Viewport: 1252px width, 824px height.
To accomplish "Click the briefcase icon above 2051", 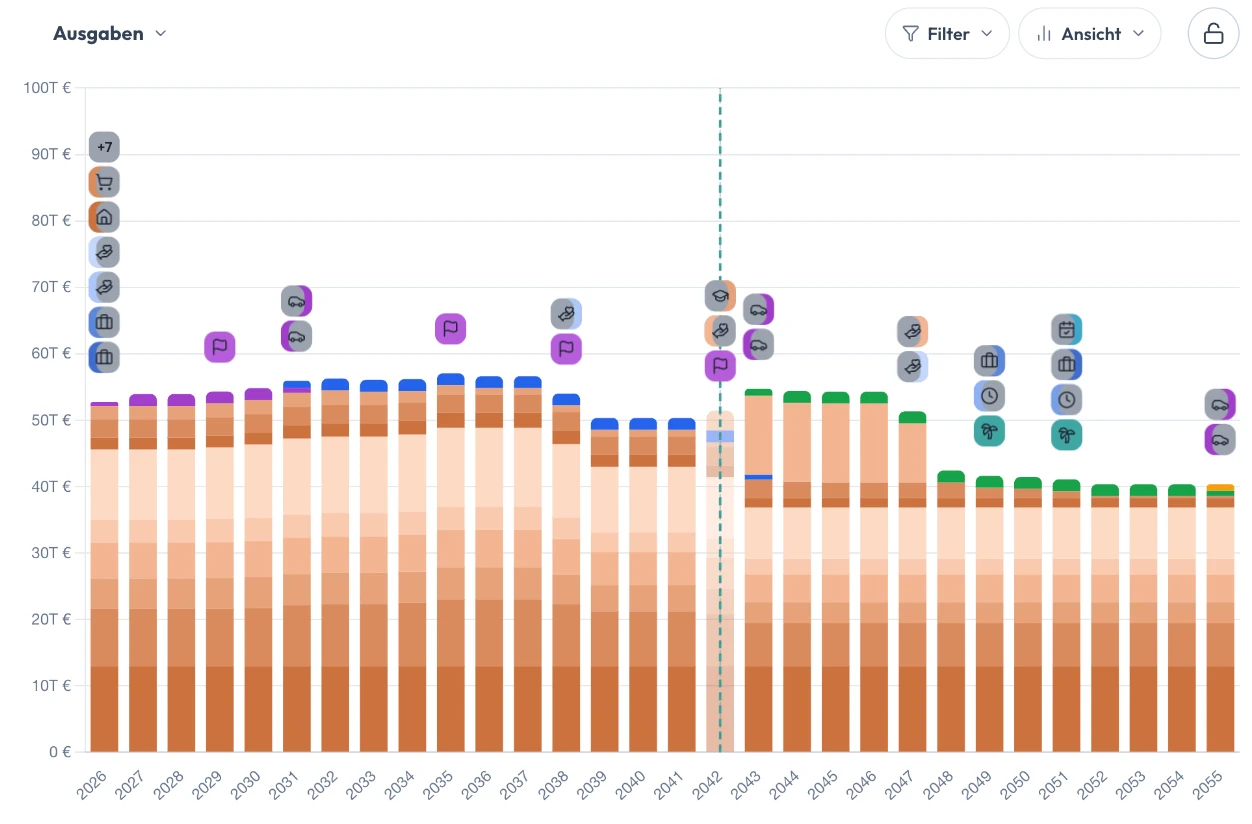I will [1067, 364].
